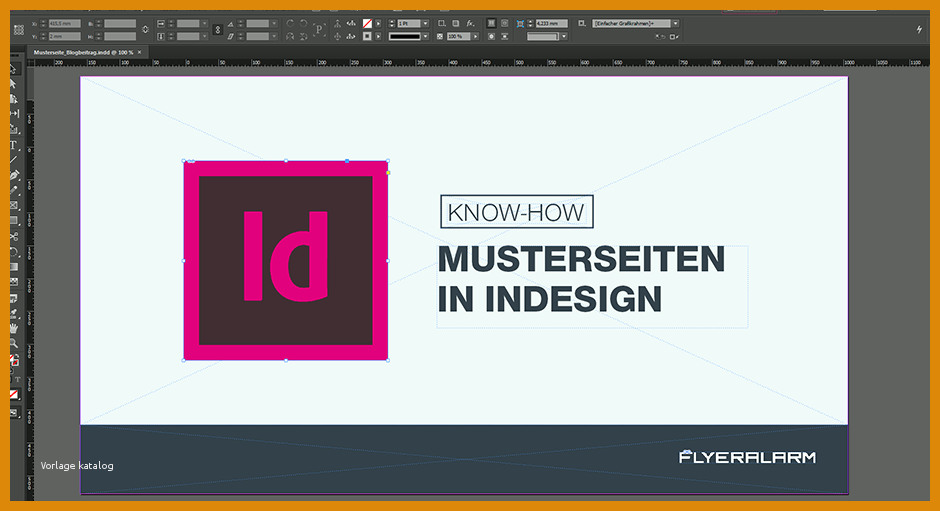Toggle constrain width and height proportions
The image size is (940, 511).
(146, 29)
